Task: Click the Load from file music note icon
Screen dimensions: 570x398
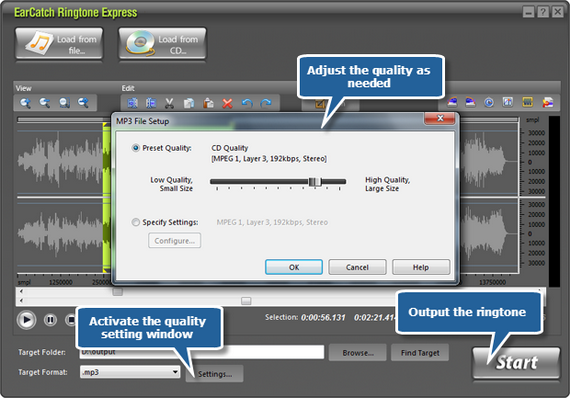Action: tap(39, 43)
